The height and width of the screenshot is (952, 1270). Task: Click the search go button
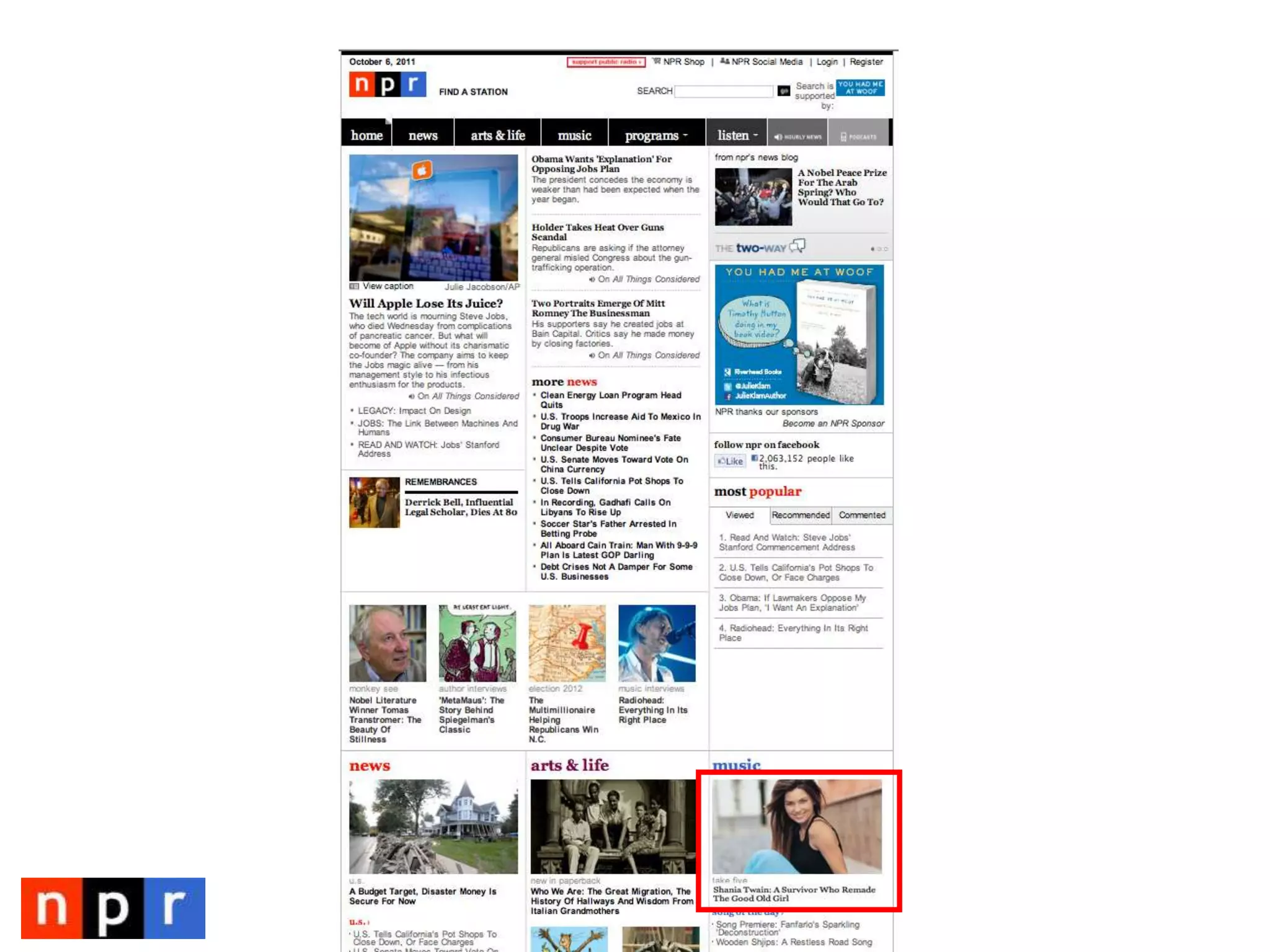(x=783, y=91)
